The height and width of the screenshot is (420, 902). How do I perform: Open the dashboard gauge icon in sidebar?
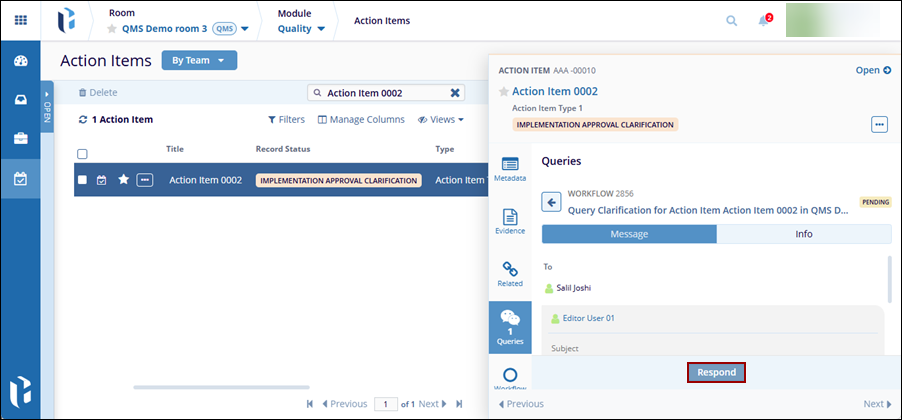point(20,61)
